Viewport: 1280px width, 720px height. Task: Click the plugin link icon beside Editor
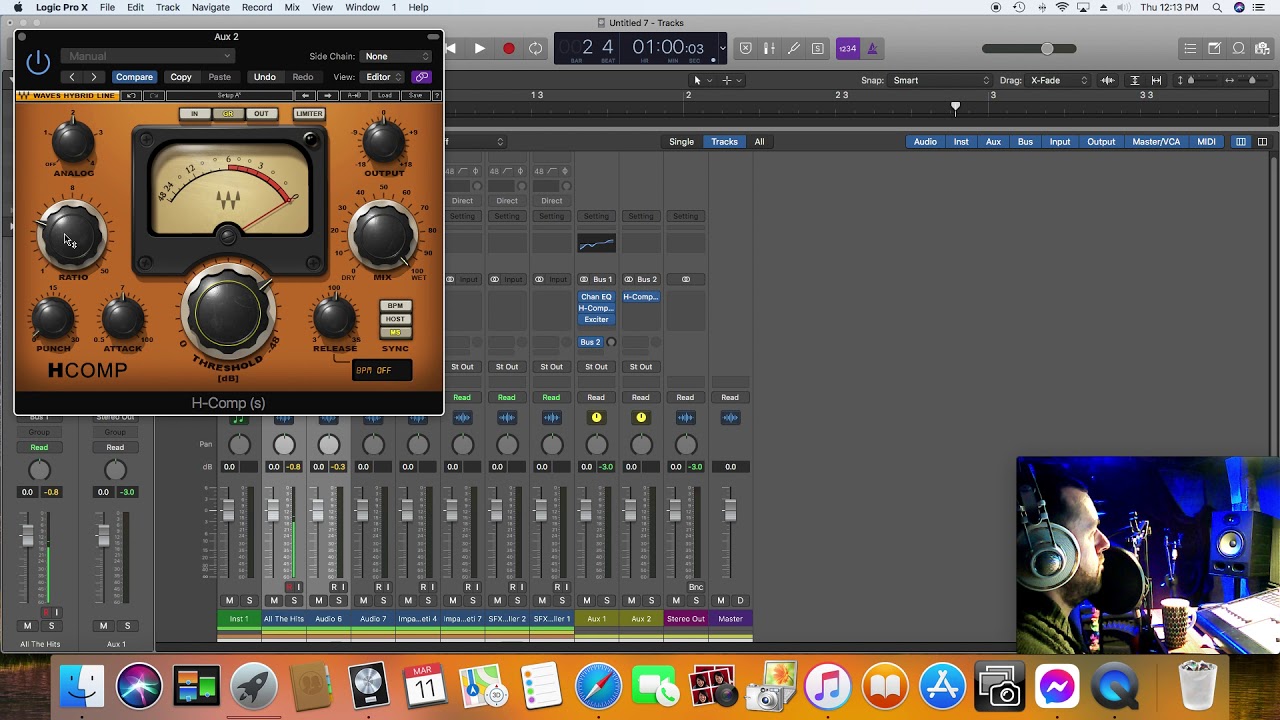pyautogui.click(x=422, y=77)
